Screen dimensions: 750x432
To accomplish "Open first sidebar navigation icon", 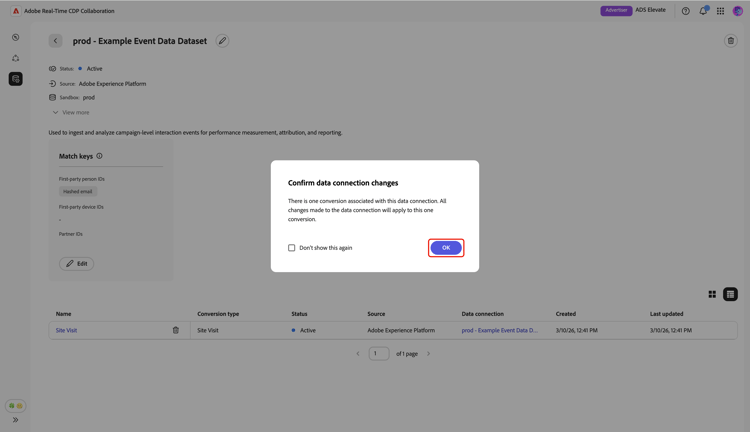I will click(x=16, y=37).
